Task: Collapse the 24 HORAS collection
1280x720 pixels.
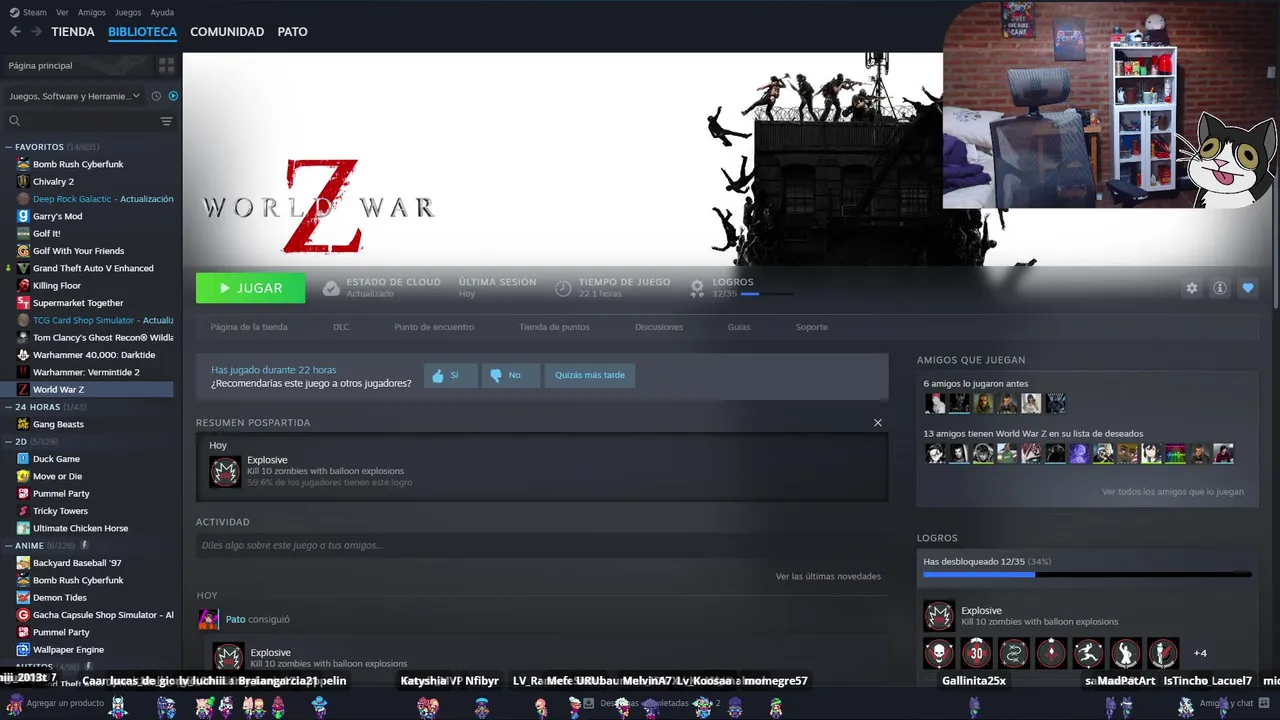Action: tap(9, 407)
